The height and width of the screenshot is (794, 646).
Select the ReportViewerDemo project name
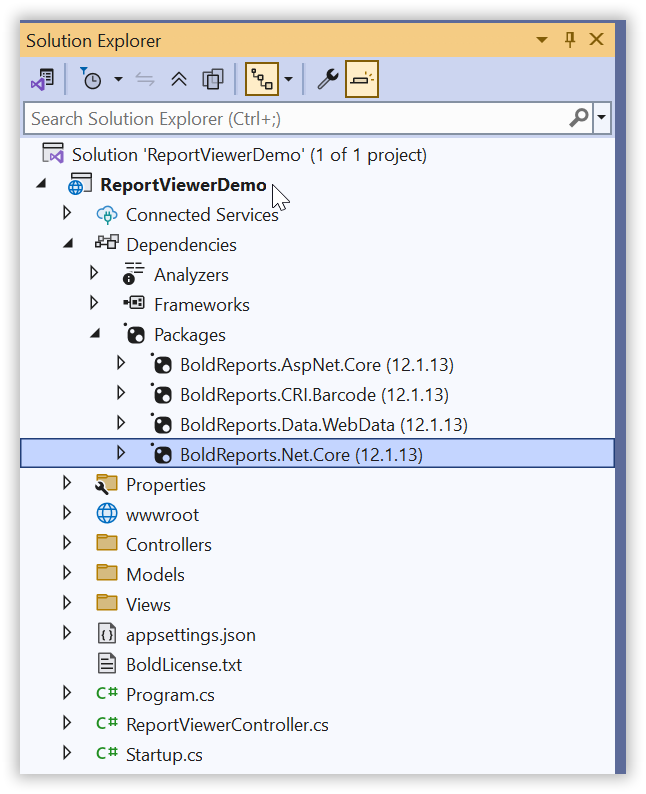point(183,185)
